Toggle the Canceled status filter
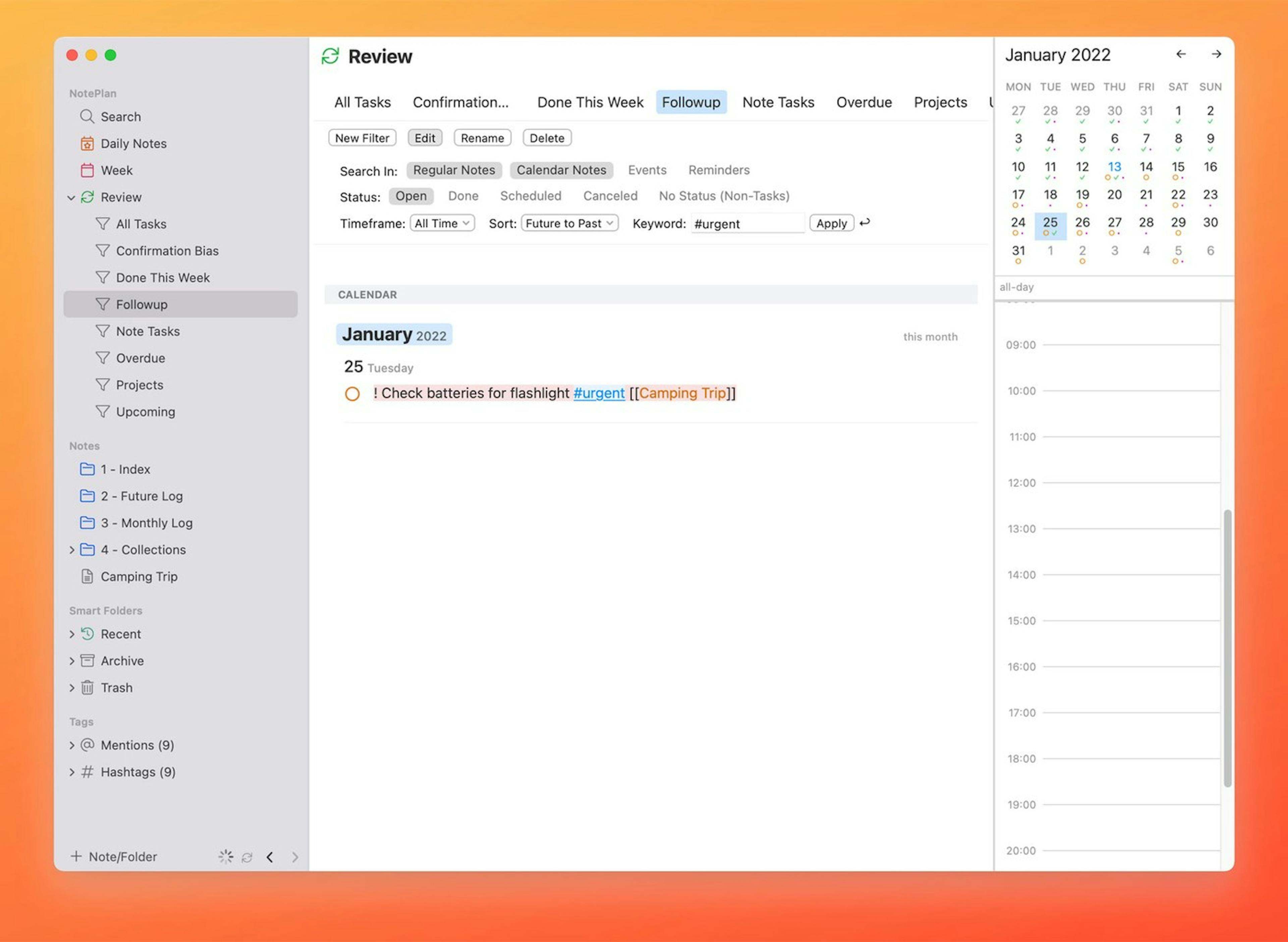The width and height of the screenshot is (1288, 942). coord(610,196)
